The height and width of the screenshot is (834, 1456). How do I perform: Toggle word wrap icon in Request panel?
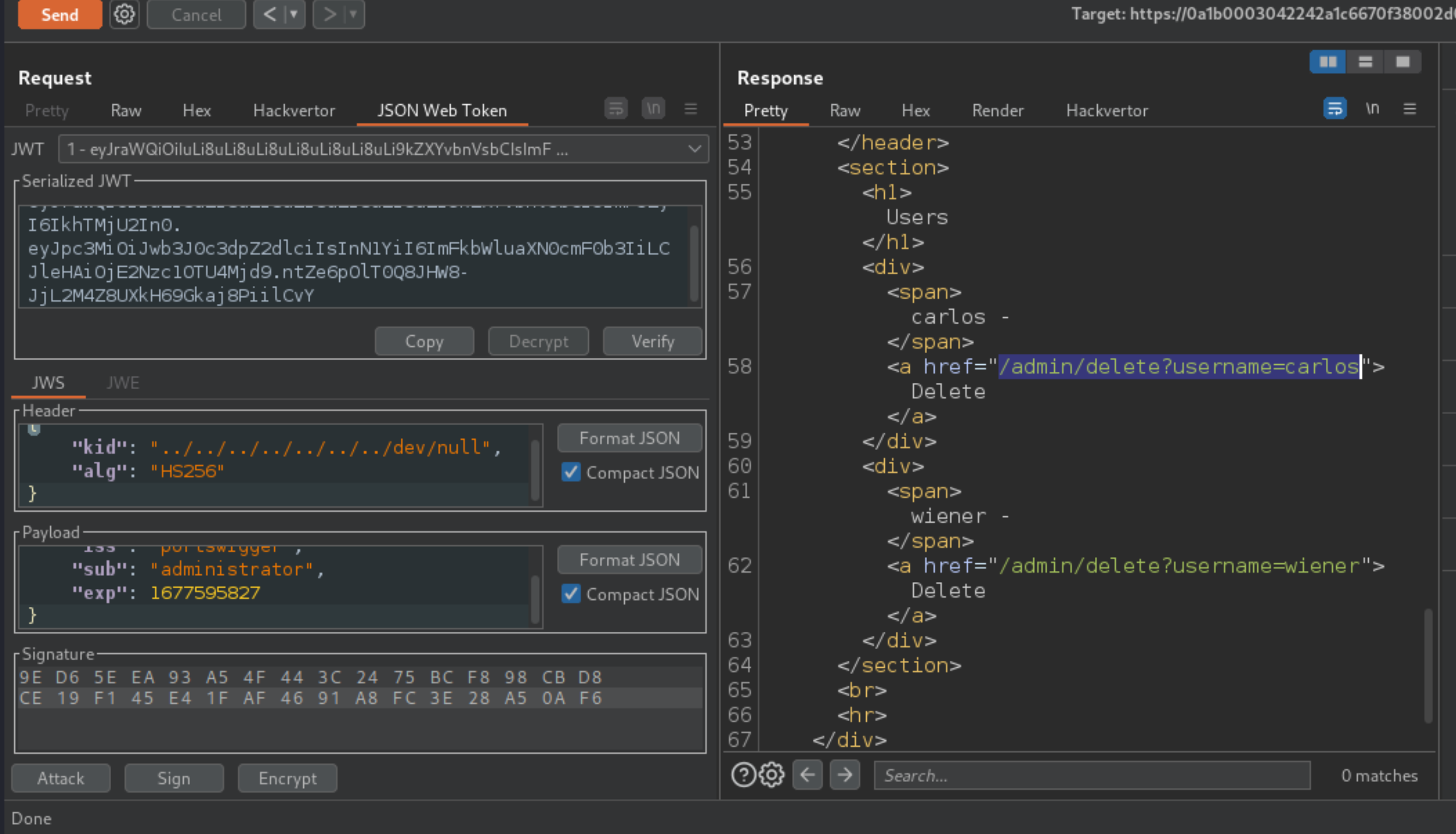click(x=616, y=108)
